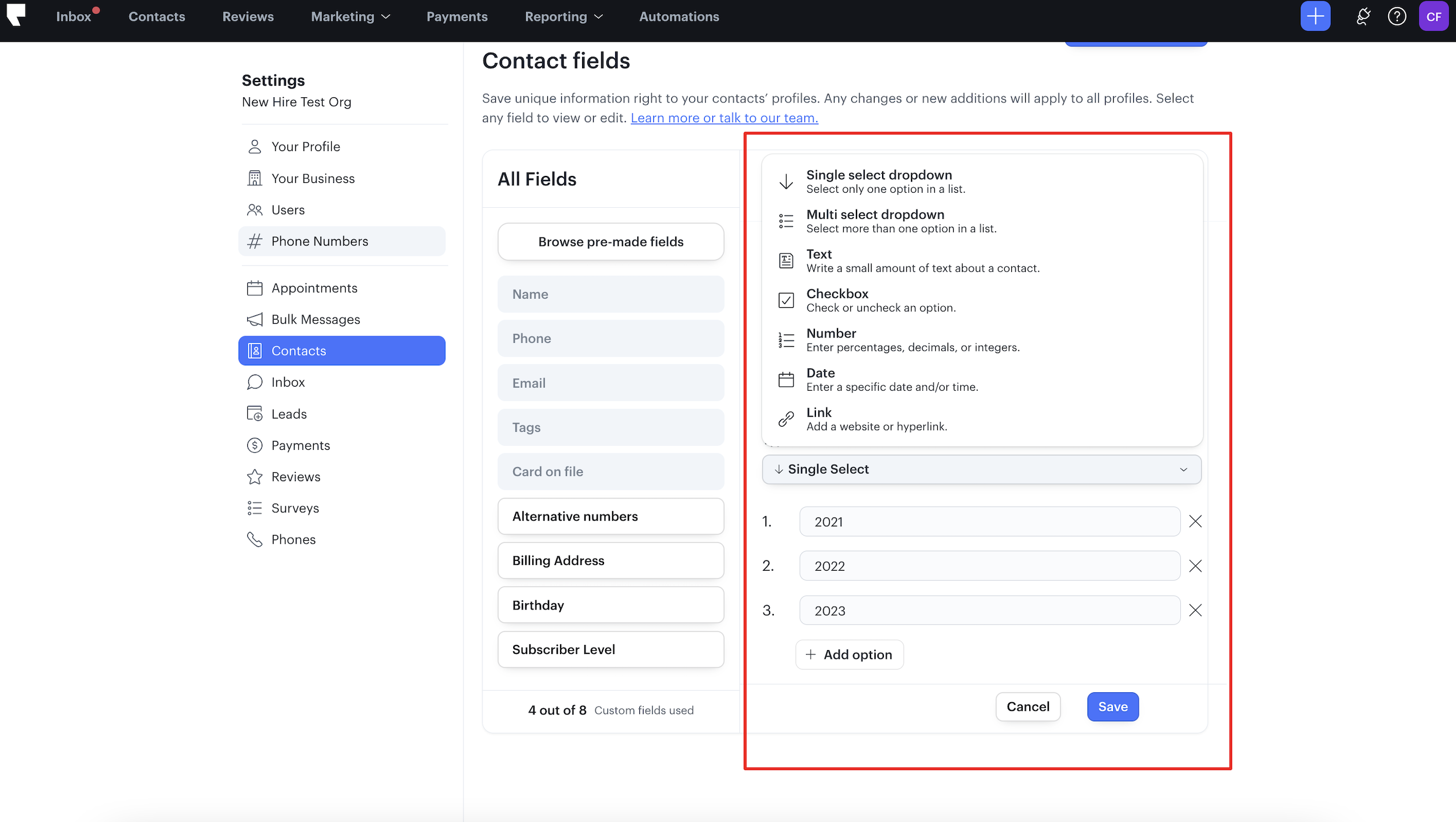Viewport: 1456px width, 822px height.
Task: Click the Phones handset icon
Action: (255, 539)
